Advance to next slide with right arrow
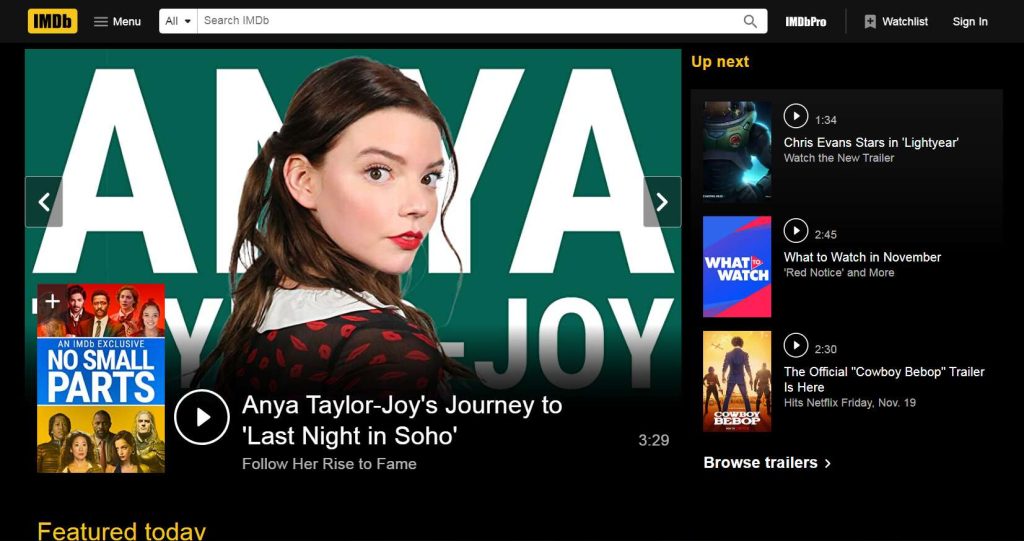Screen dimensions: 1024x541 (662, 202)
